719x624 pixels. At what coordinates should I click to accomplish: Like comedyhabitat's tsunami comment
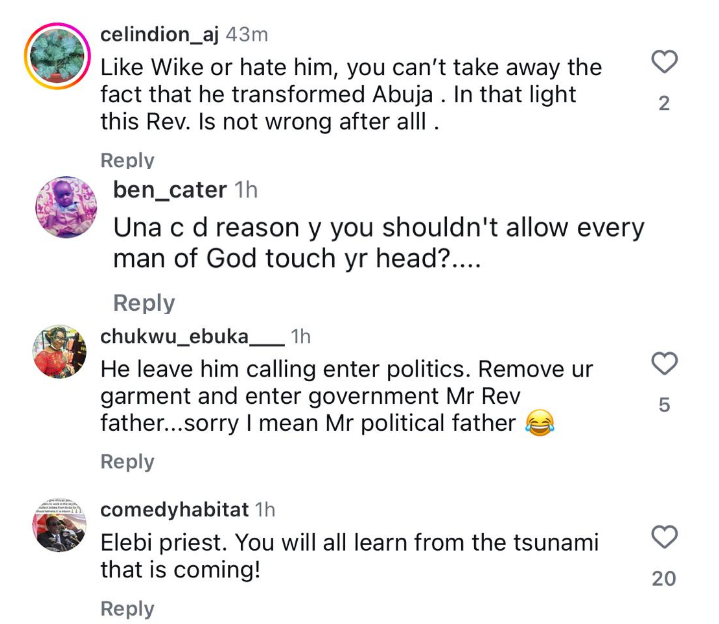click(664, 537)
